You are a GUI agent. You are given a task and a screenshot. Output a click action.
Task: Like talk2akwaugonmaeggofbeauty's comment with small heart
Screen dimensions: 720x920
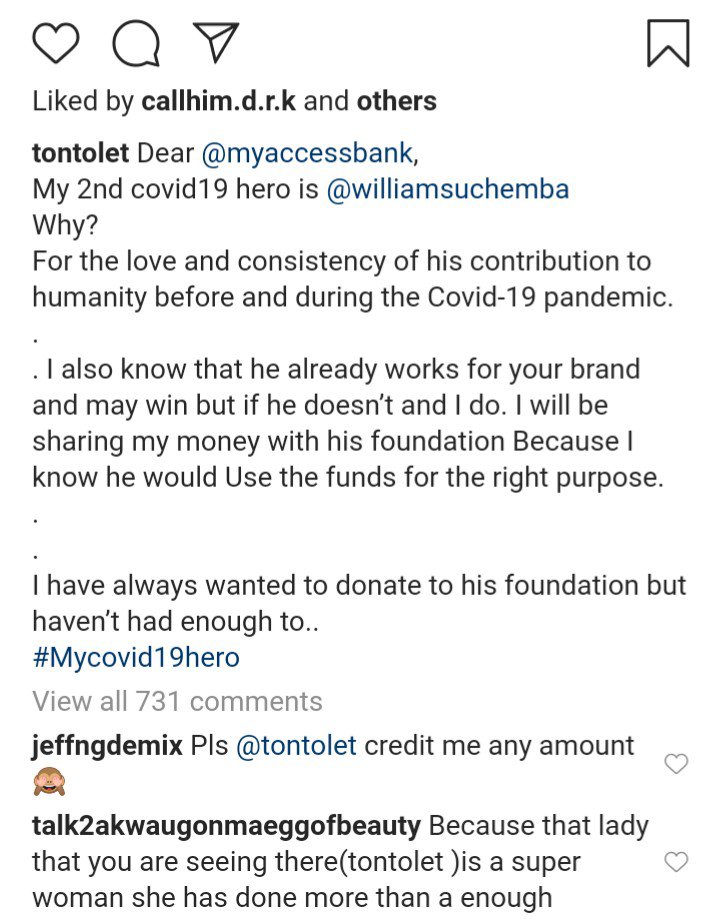[x=676, y=861]
